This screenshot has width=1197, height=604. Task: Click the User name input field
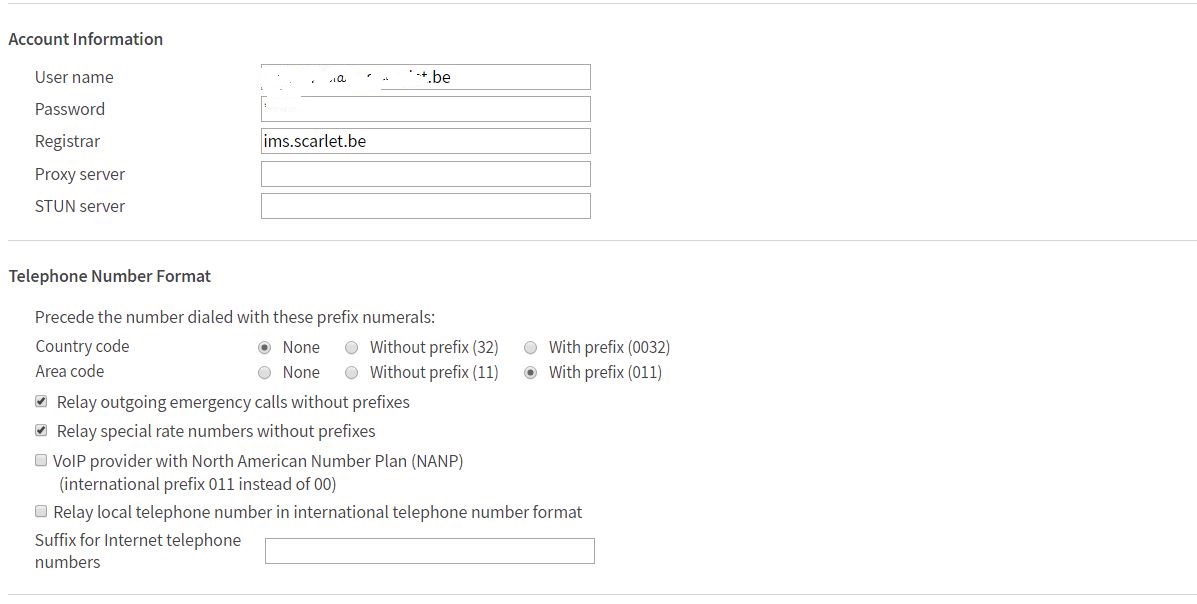click(425, 77)
